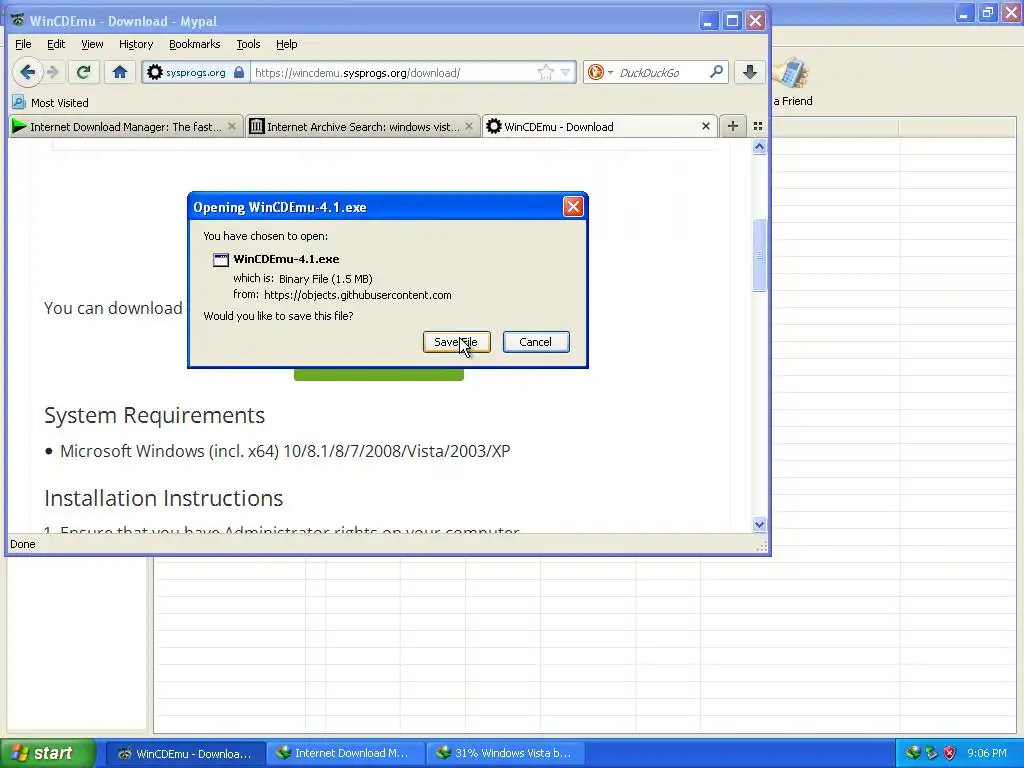Open the File menu
1024x768 pixels.
23,44
